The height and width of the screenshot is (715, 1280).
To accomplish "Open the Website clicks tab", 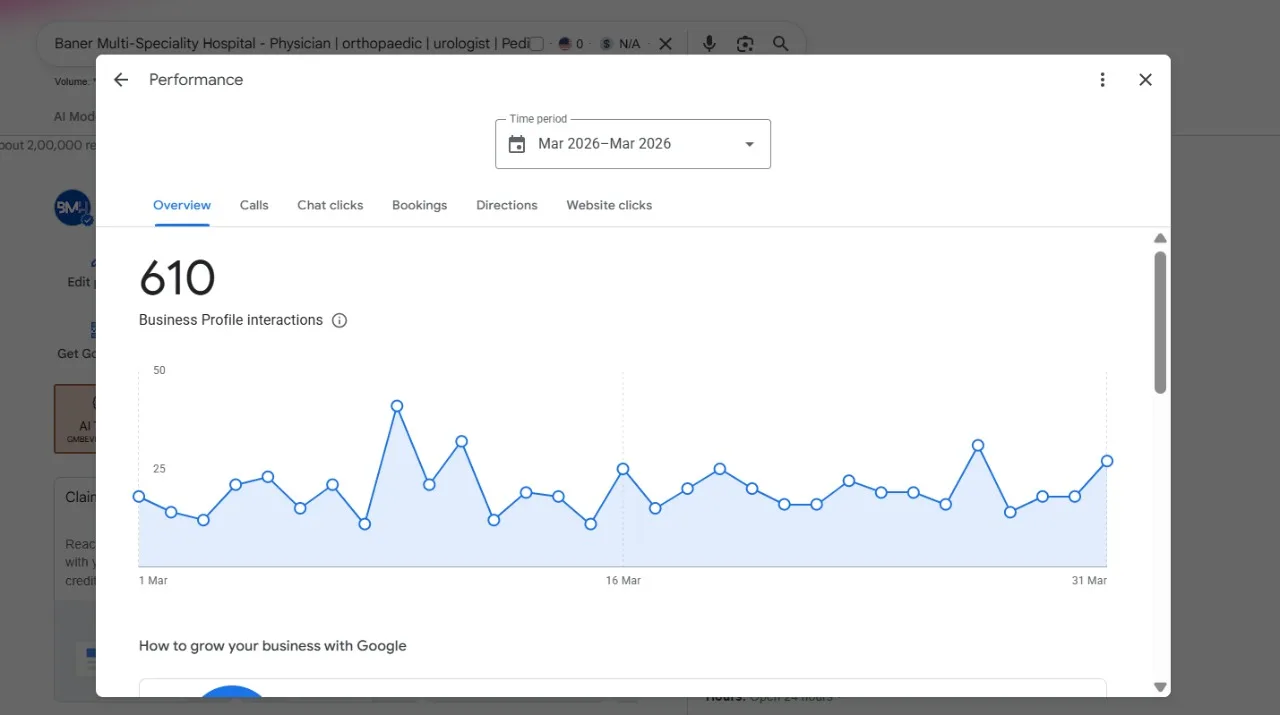I will [x=609, y=205].
